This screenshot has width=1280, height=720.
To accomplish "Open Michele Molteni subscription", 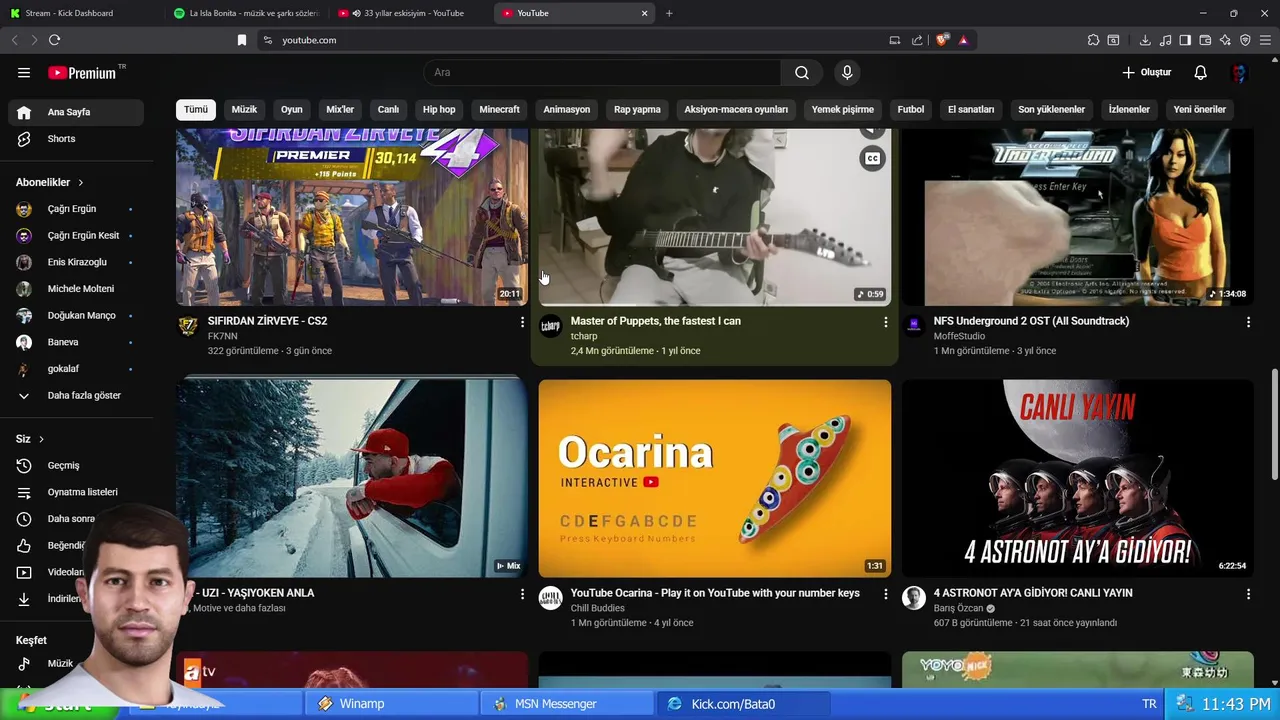I will (x=76, y=288).
